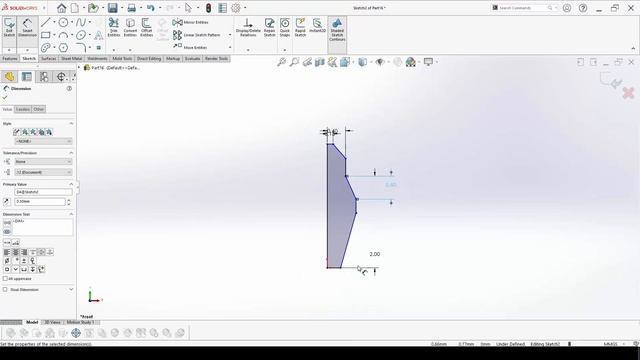Select the Spline sketch tool
The width and height of the screenshot is (640, 360).
point(81,22)
